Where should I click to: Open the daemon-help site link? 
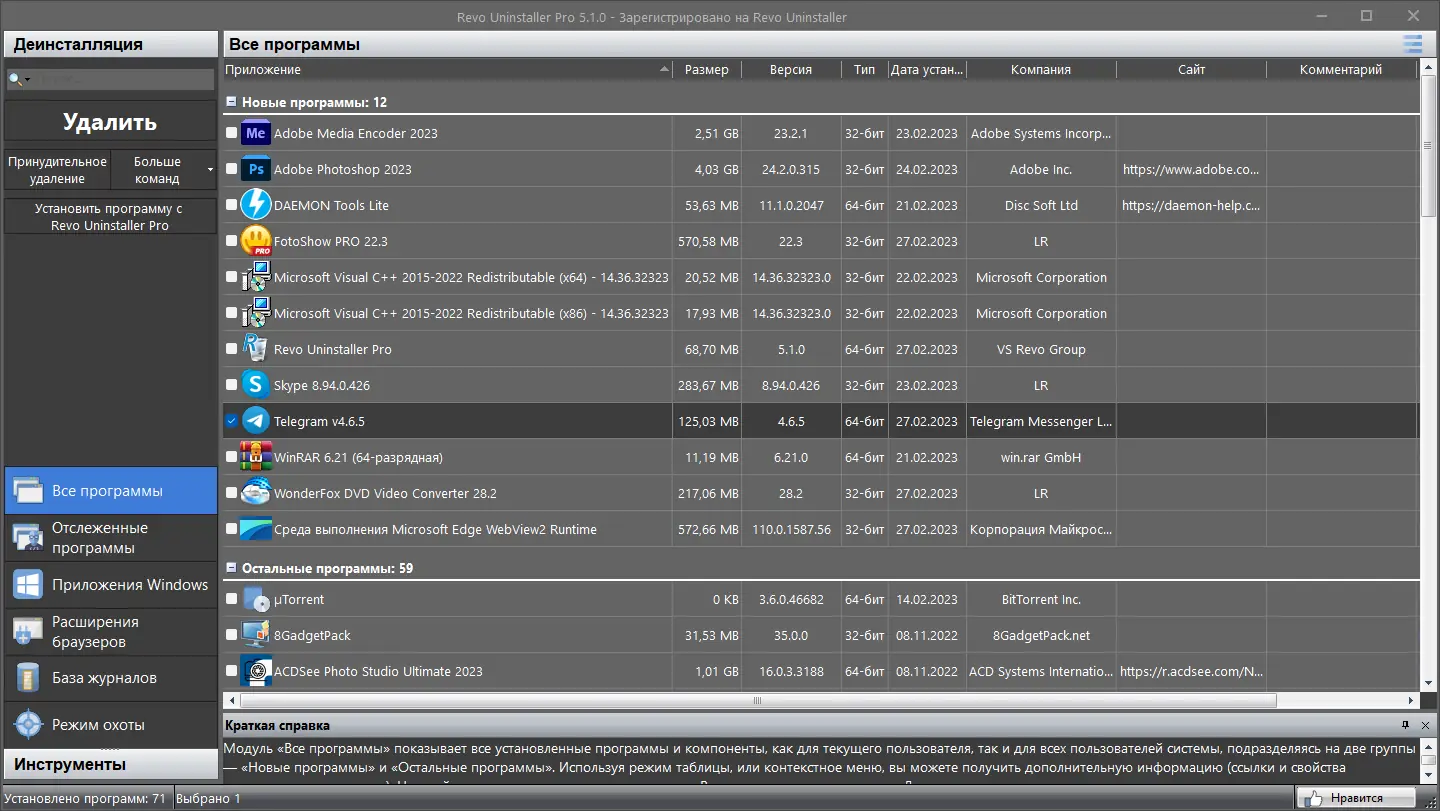(x=1191, y=205)
